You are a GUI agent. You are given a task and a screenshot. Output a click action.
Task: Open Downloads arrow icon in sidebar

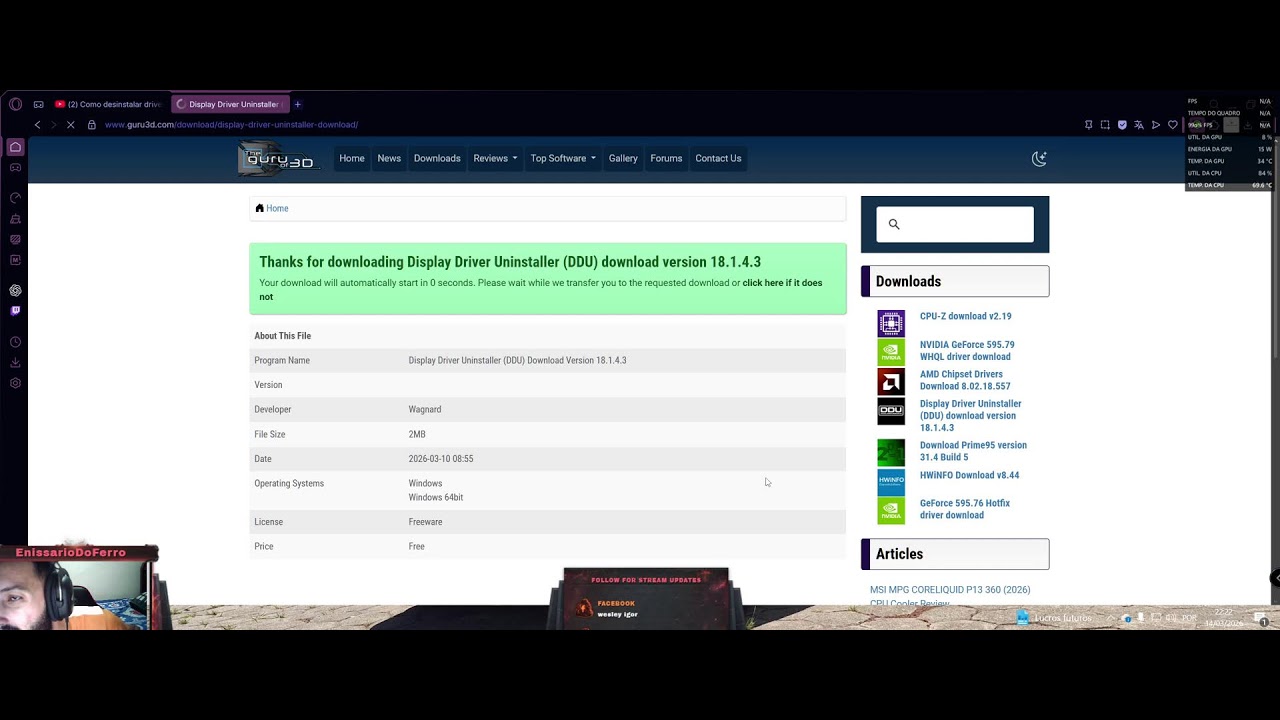[15, 362]
